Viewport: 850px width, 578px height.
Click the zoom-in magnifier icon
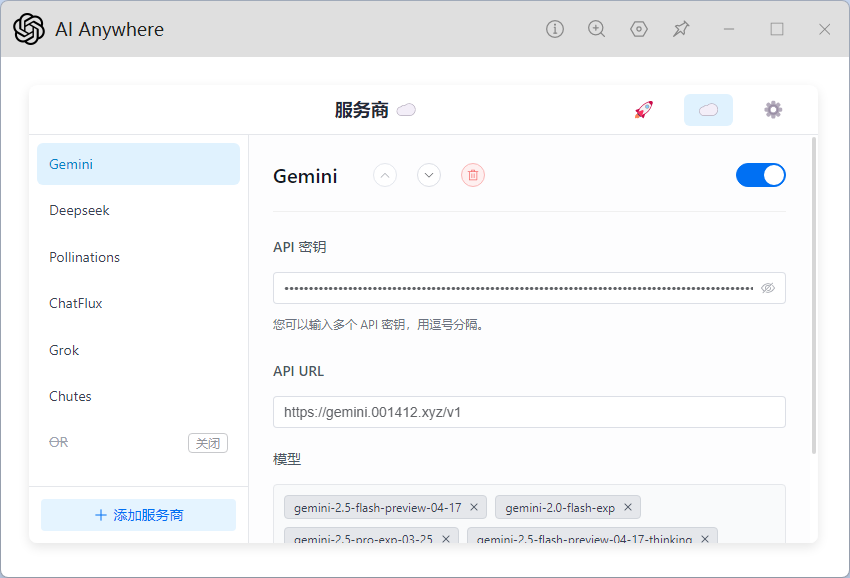pyautogui.click(x=596, y=29)
